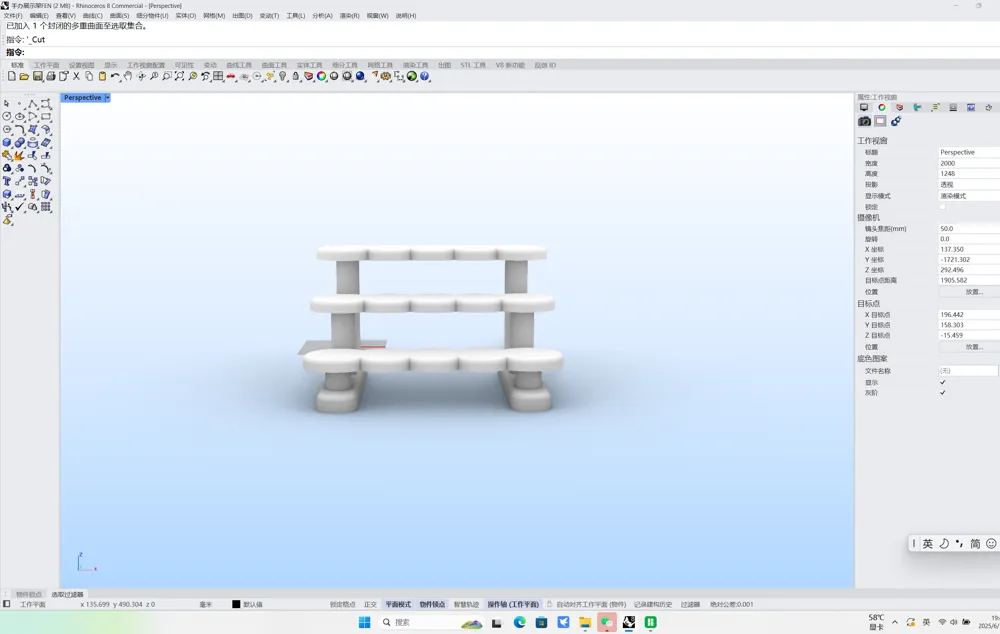Open the Windows Start button on taskbar

[364, 622]
